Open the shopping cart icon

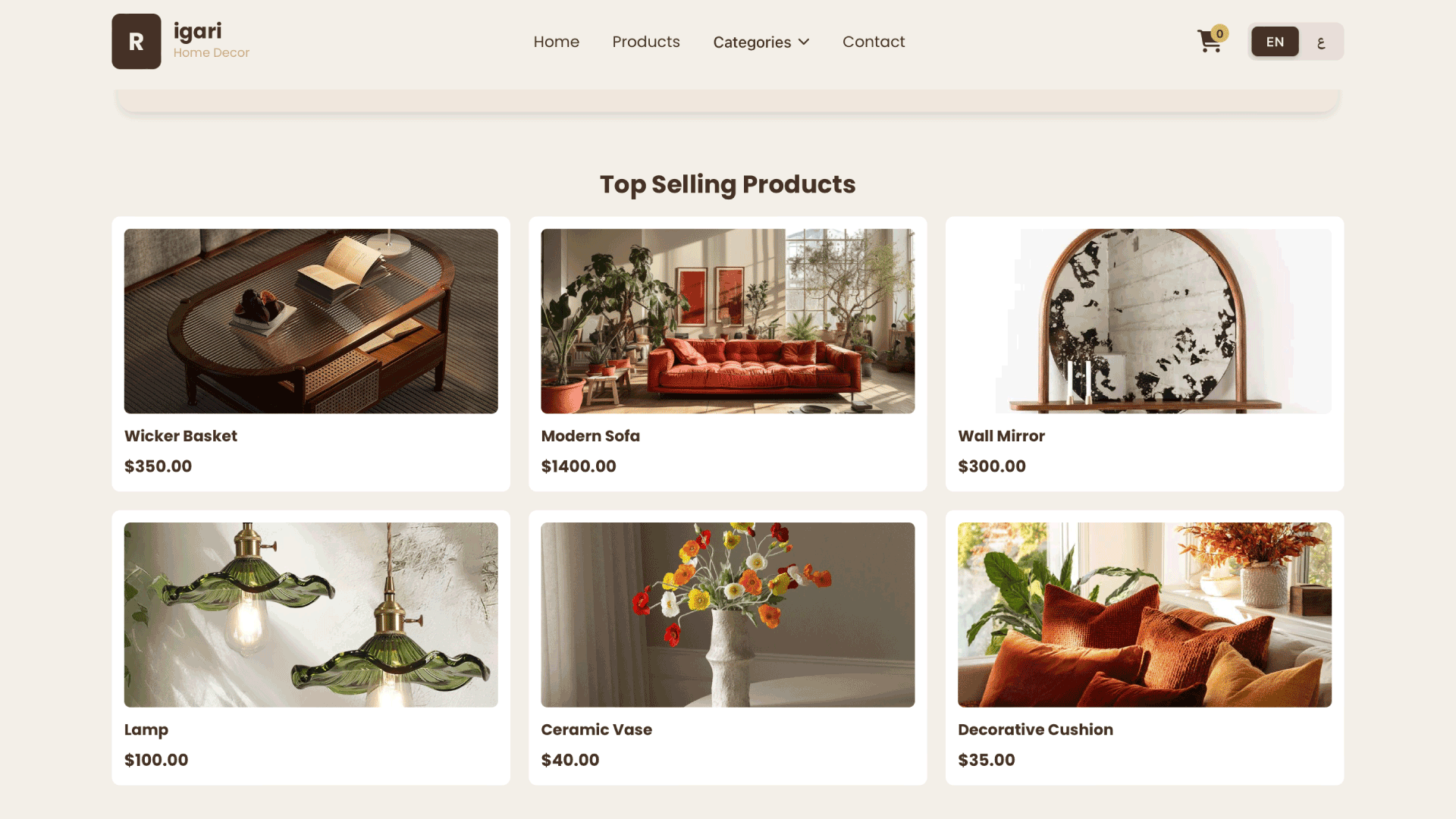coord(1209,42)
